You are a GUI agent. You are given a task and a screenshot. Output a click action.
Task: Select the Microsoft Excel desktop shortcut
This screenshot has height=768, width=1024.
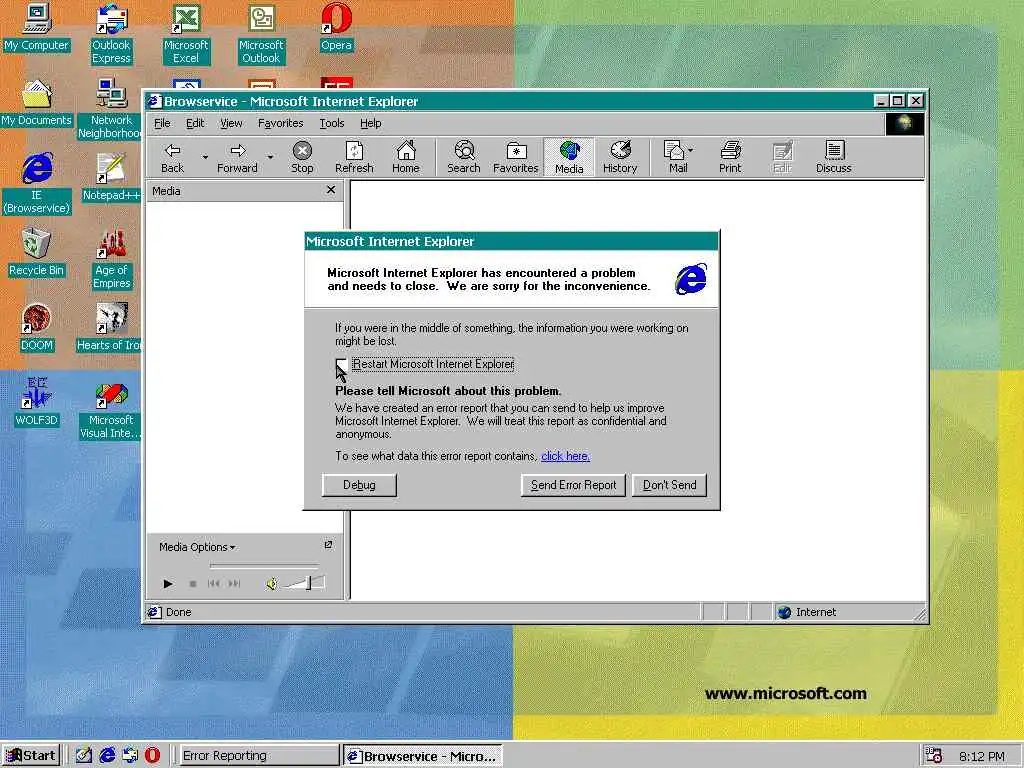186,34
